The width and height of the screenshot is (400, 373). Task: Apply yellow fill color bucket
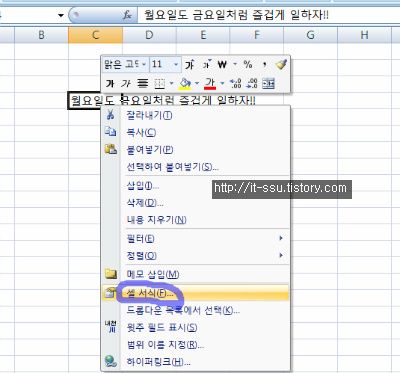click(185, 83)
